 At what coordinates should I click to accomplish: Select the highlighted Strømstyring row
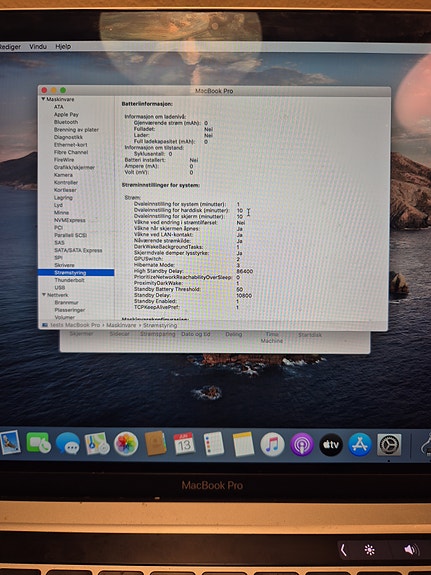tap(76, 272)
